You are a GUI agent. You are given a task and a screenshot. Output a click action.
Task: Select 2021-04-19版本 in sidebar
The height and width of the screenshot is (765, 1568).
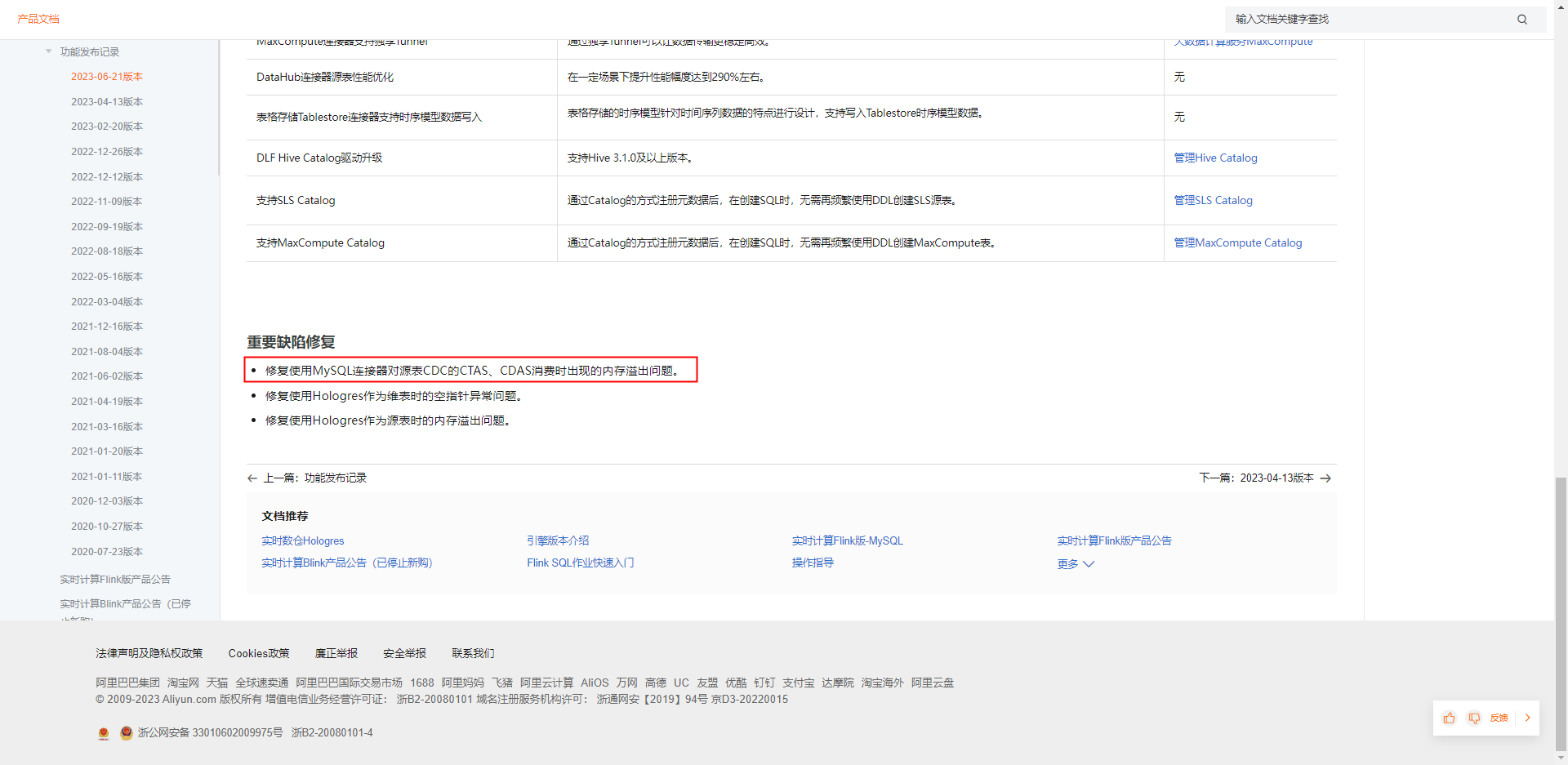(x=107, y=402)
